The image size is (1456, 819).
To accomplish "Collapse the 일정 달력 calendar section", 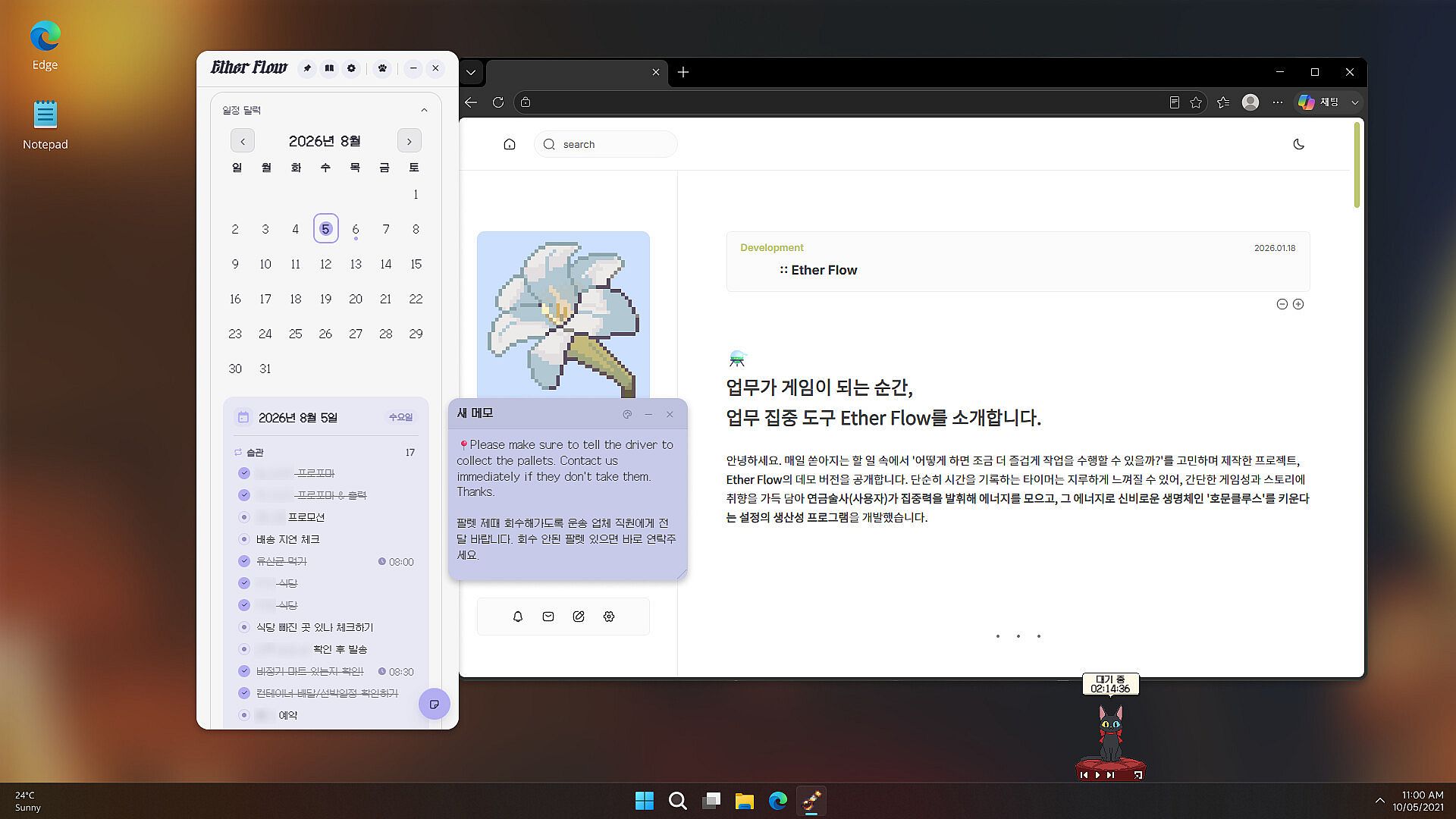I will (x=424, y=110).
